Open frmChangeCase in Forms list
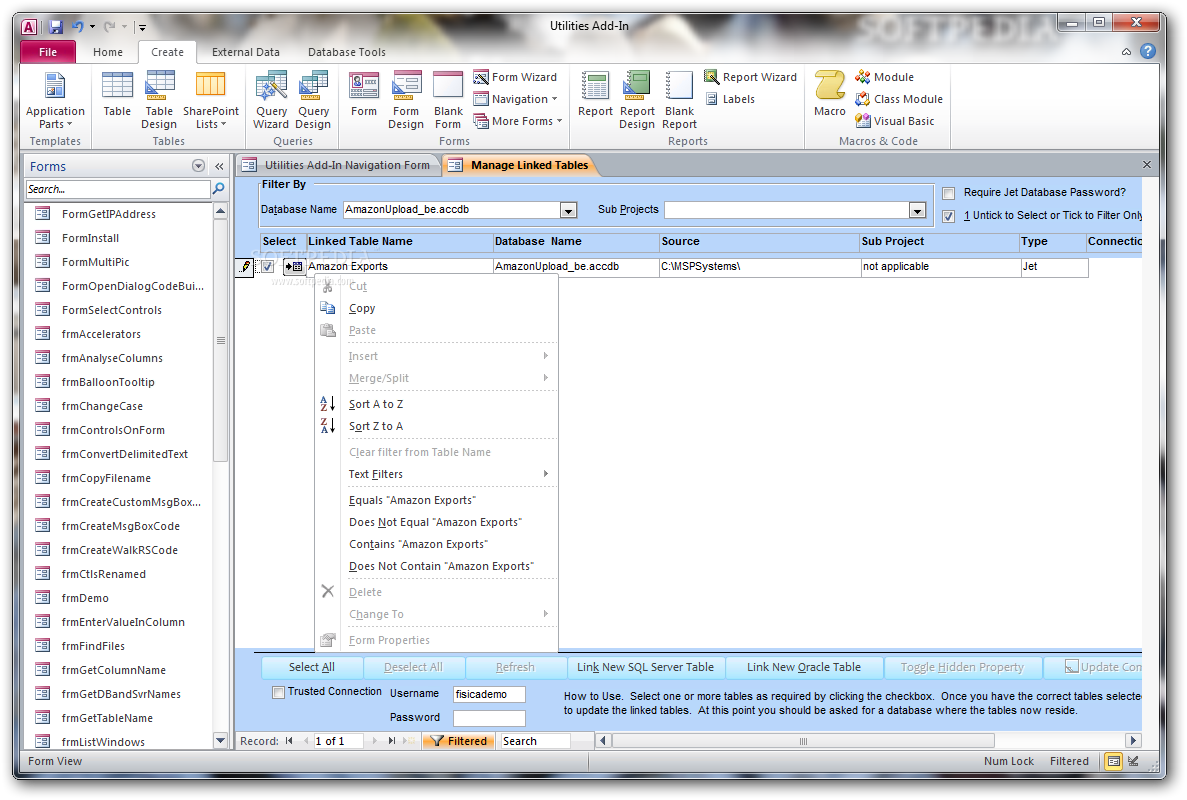 [x=102, y=406]
